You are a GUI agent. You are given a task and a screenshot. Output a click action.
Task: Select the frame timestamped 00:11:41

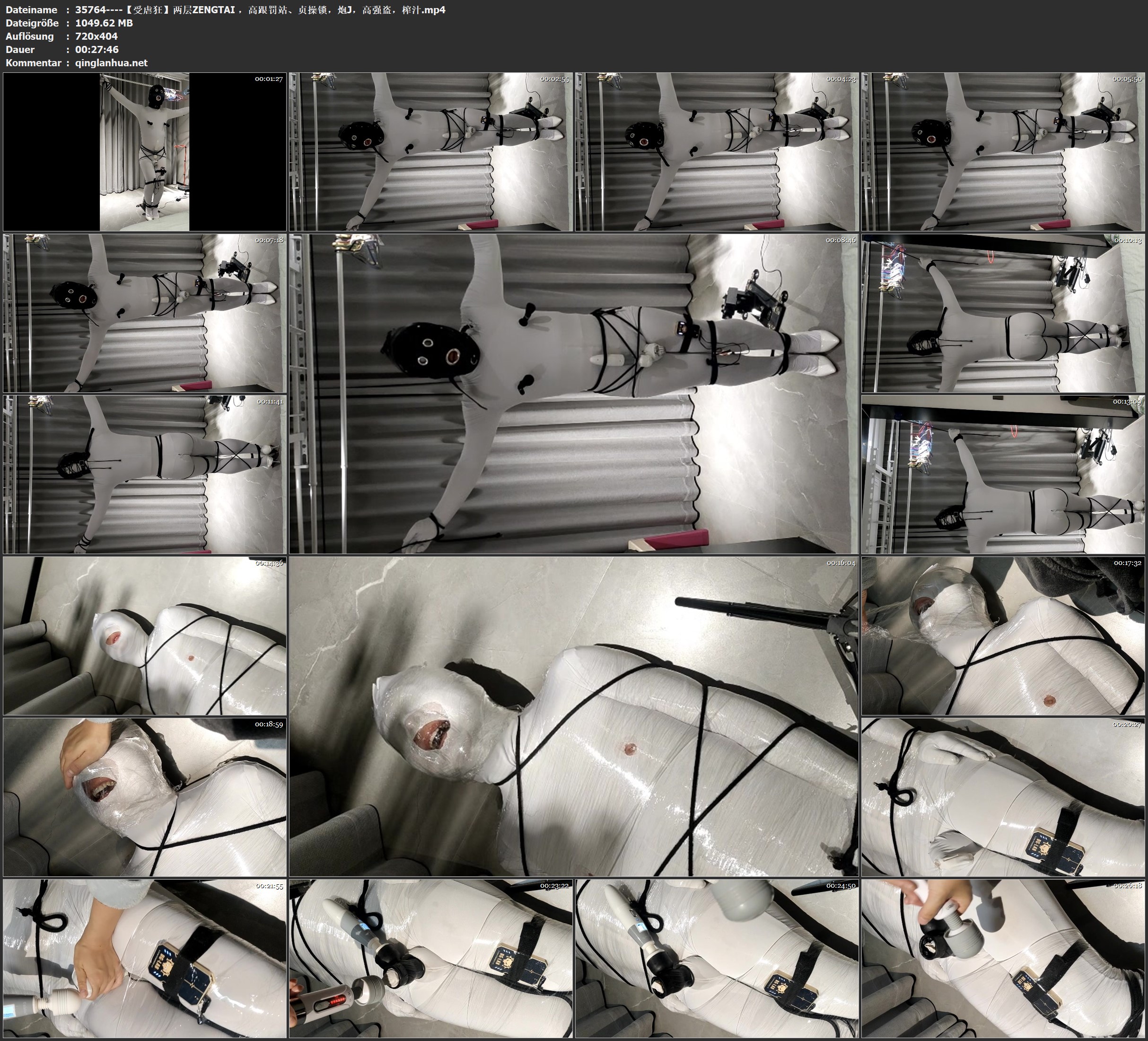(145, 475)
